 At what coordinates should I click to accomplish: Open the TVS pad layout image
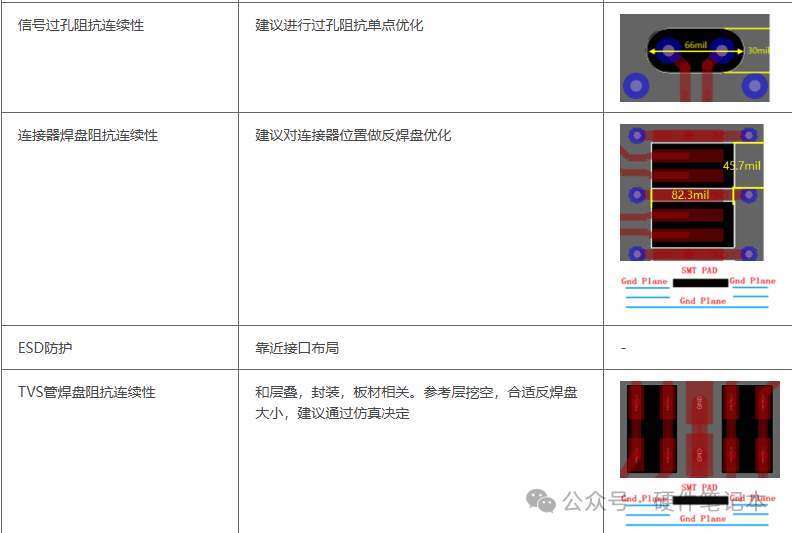pos(697,428)
